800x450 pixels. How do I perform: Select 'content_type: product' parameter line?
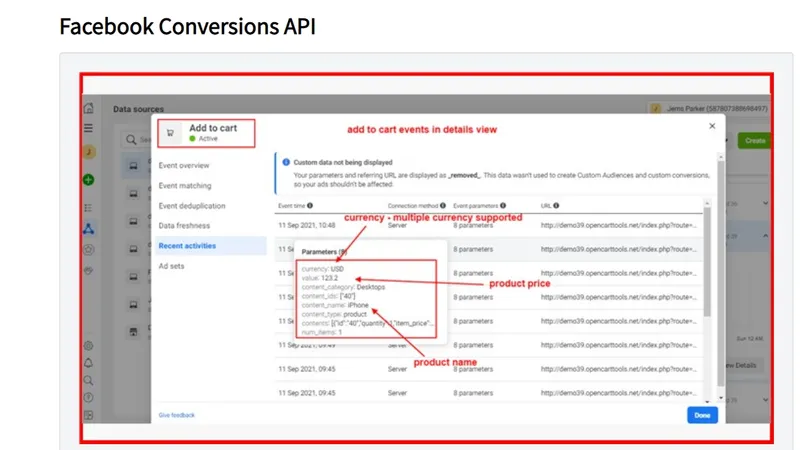(334, 314)
